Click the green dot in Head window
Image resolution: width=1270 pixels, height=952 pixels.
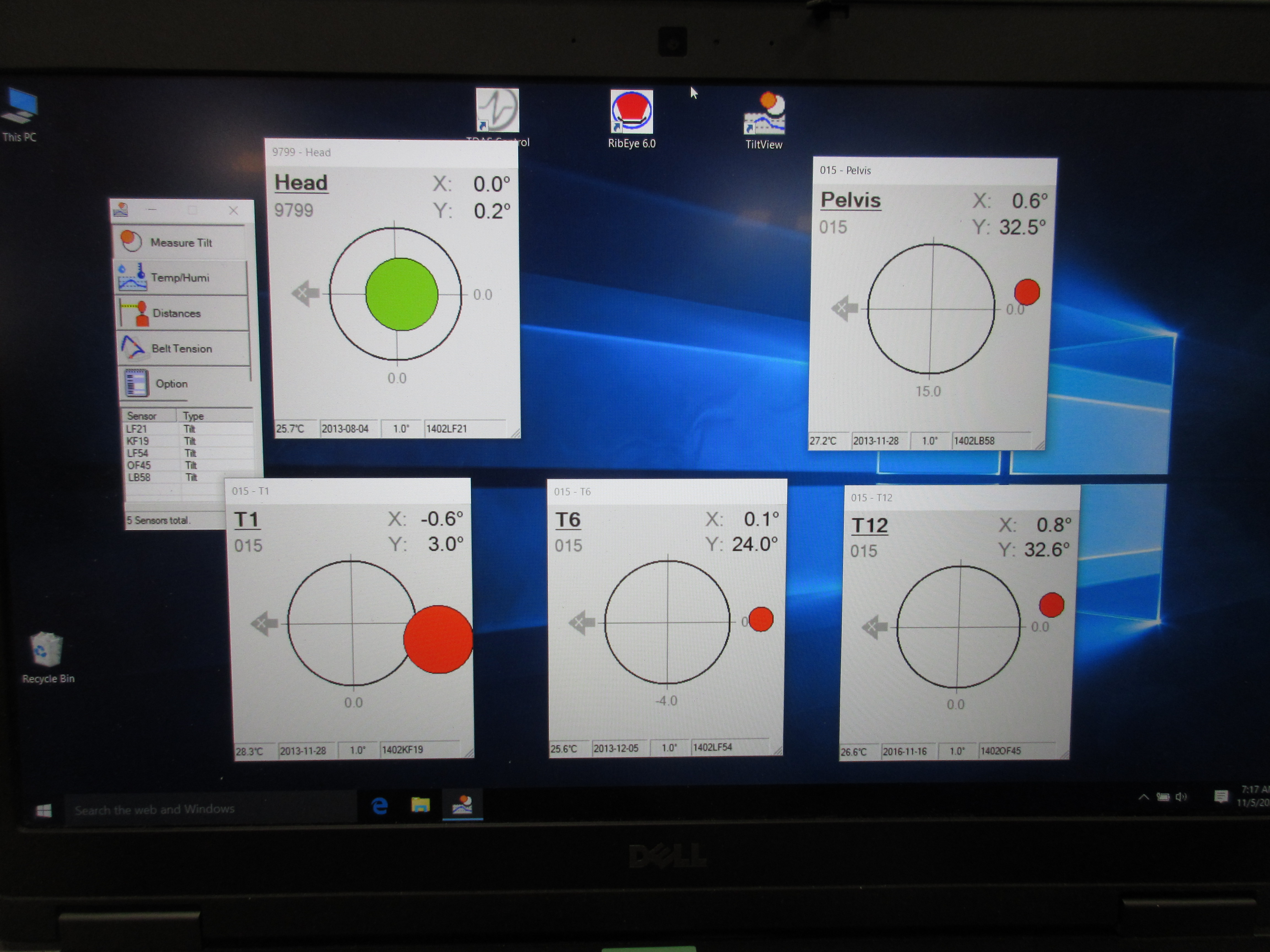tap(401, 294)
